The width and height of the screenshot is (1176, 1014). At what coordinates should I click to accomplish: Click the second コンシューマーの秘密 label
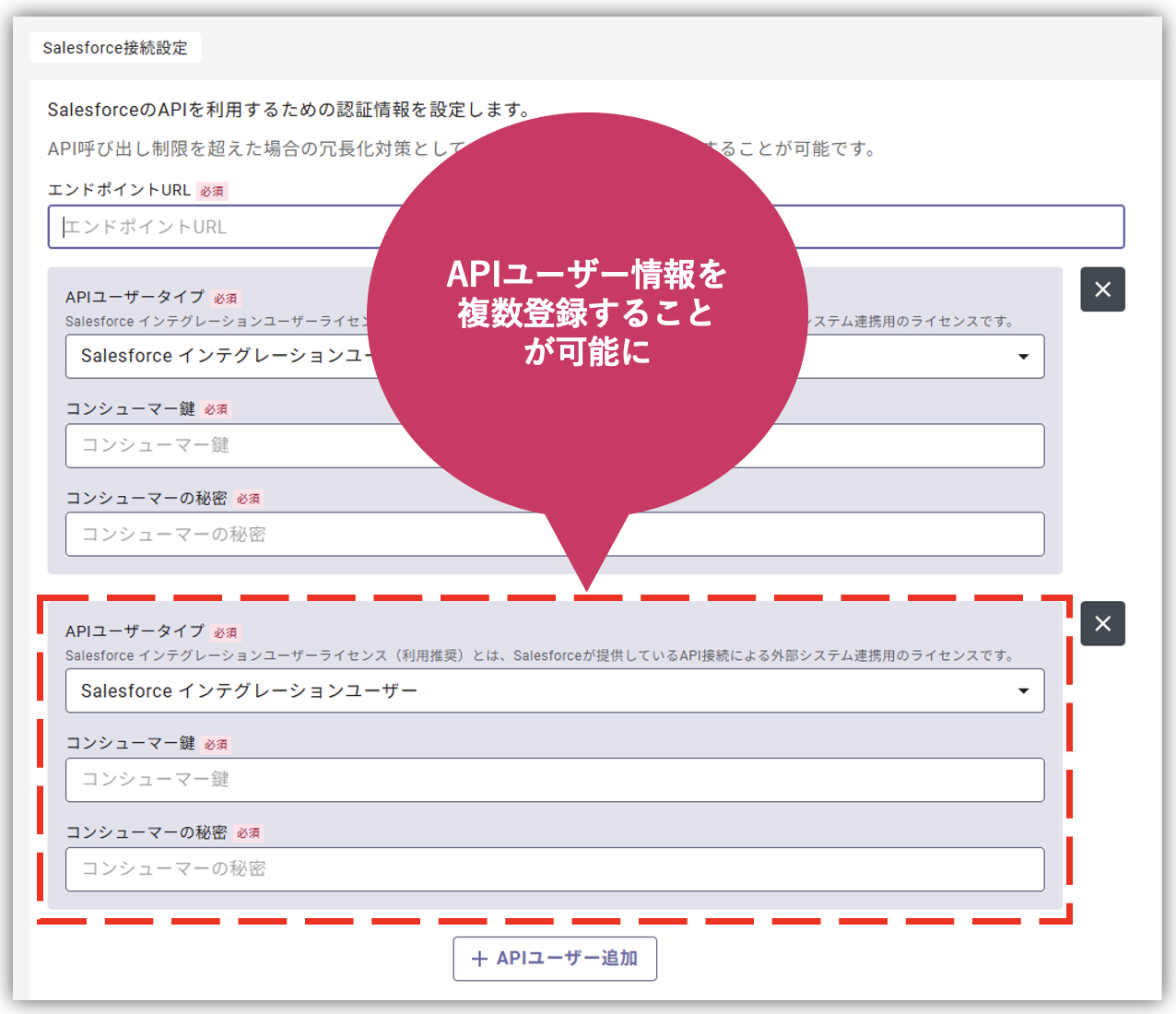click(146, 832)
